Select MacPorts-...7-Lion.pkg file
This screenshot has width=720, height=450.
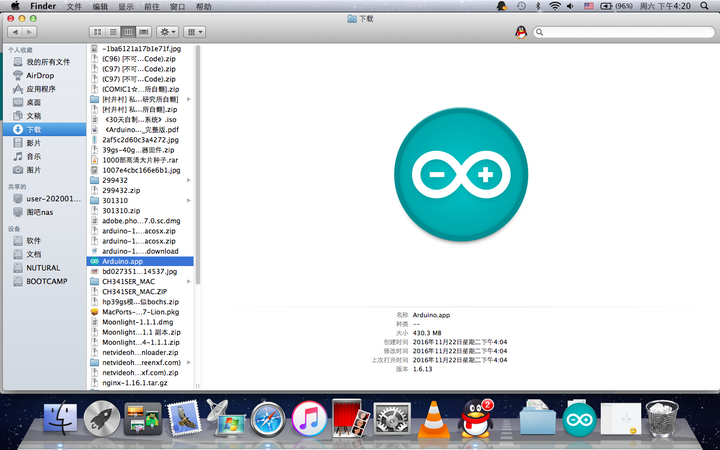[140, 312]
